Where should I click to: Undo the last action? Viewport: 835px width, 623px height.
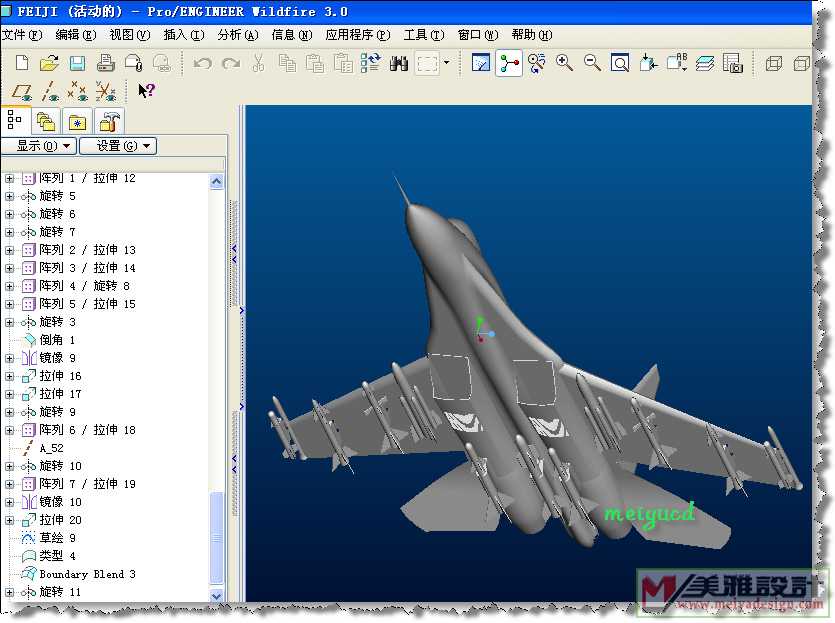(x=202, y=64)
